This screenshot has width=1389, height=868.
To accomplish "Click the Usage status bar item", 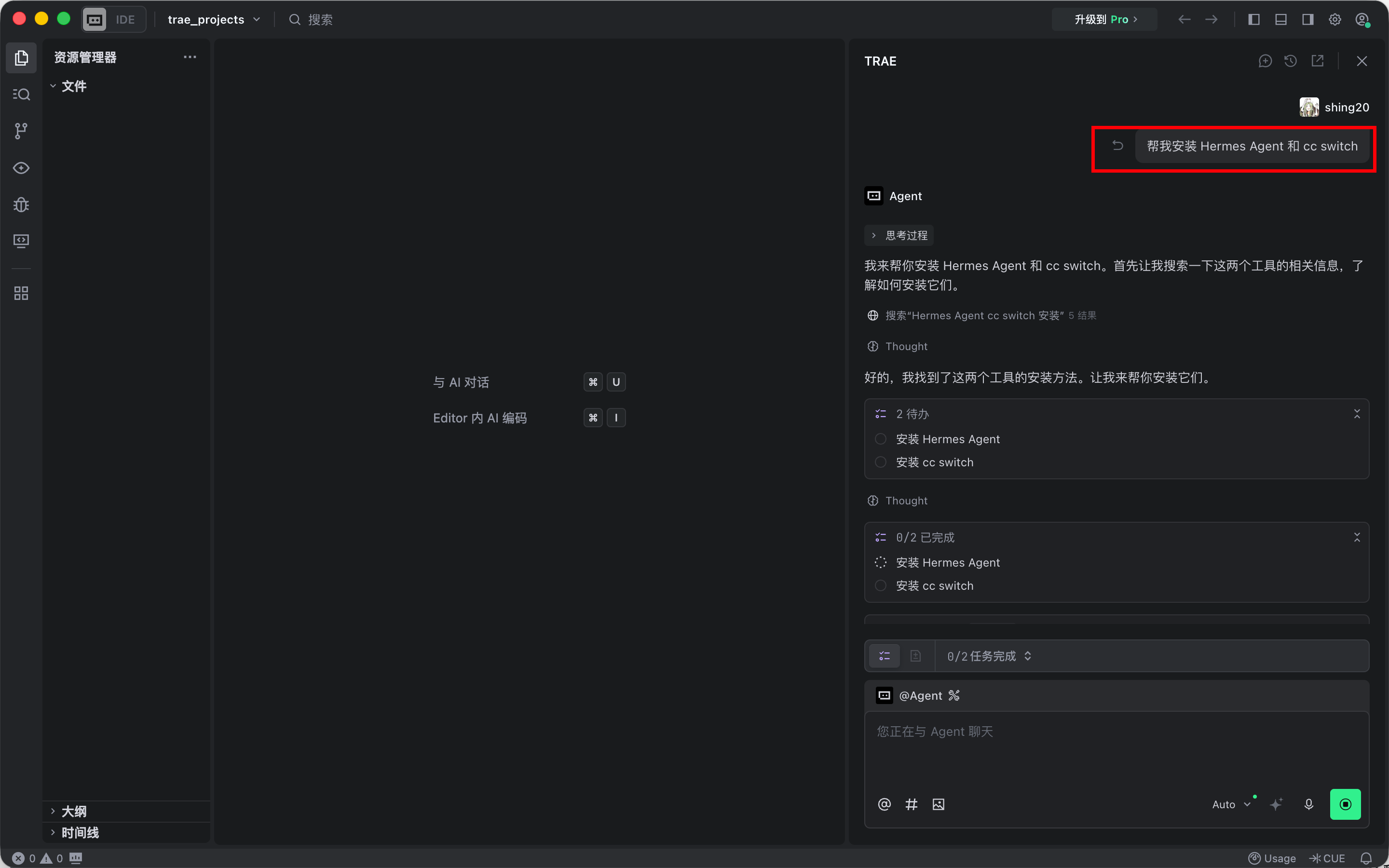I will coord(1272,858).
